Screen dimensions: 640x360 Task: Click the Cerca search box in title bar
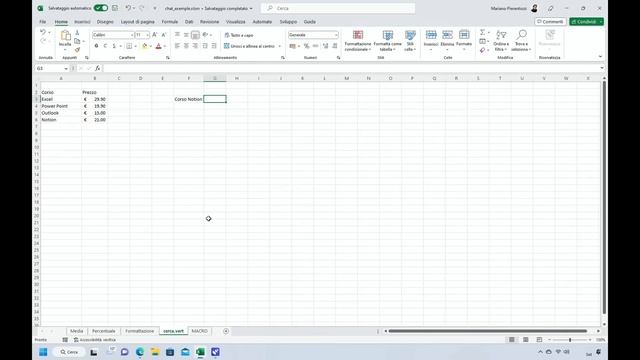tap(338, 8)
